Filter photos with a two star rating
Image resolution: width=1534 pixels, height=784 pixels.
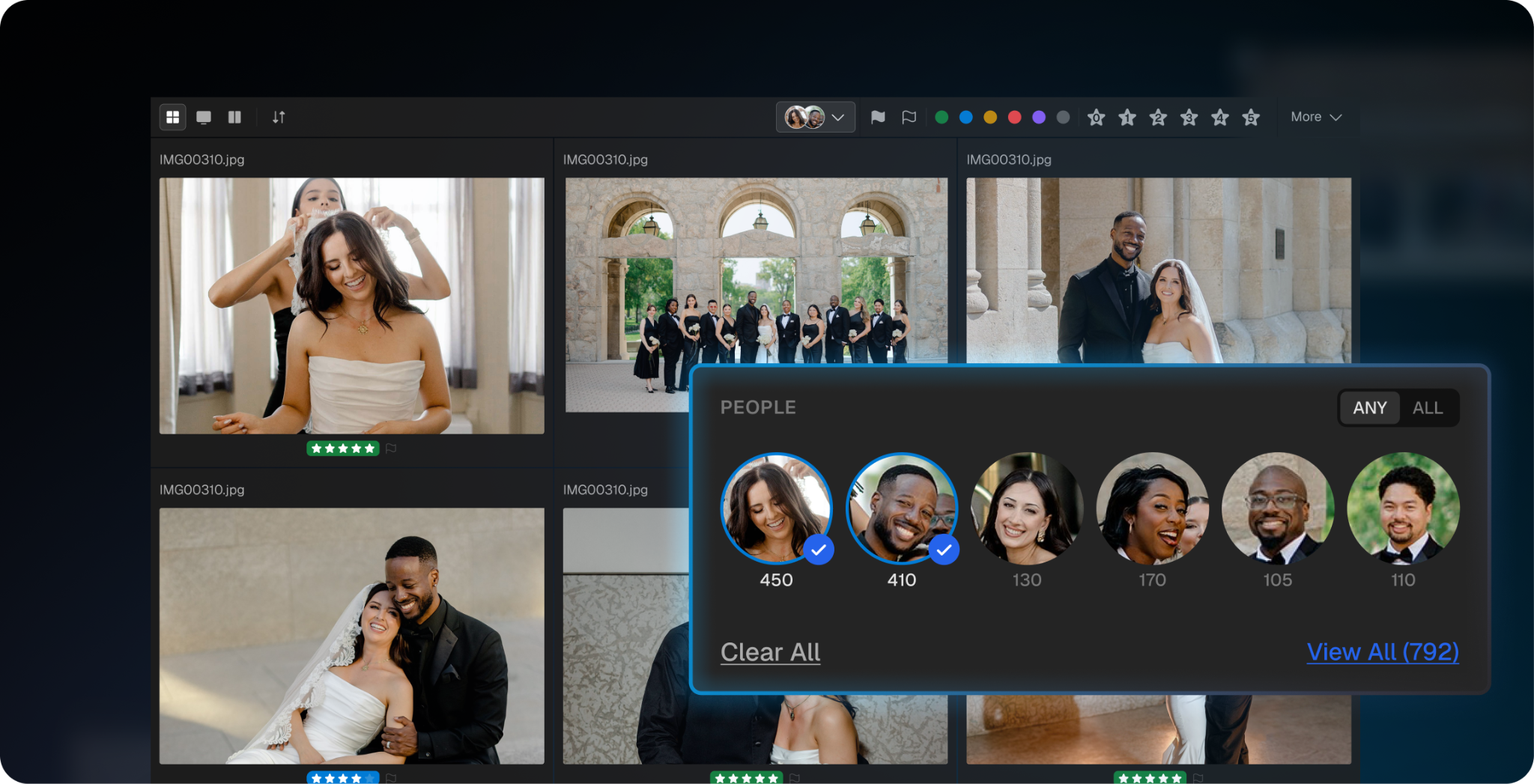(x=1158, y=117)
